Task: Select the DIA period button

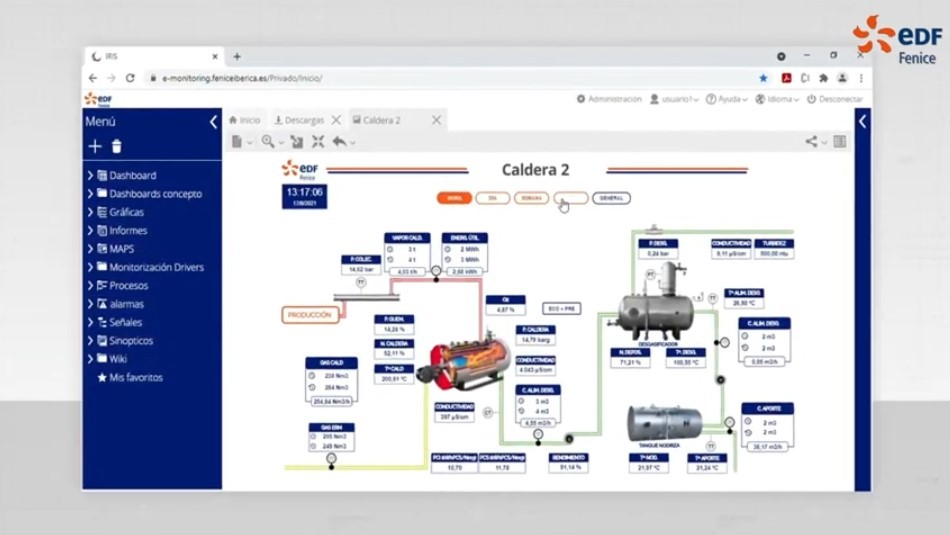Action: pyautogui.click(x=493, y=198)
